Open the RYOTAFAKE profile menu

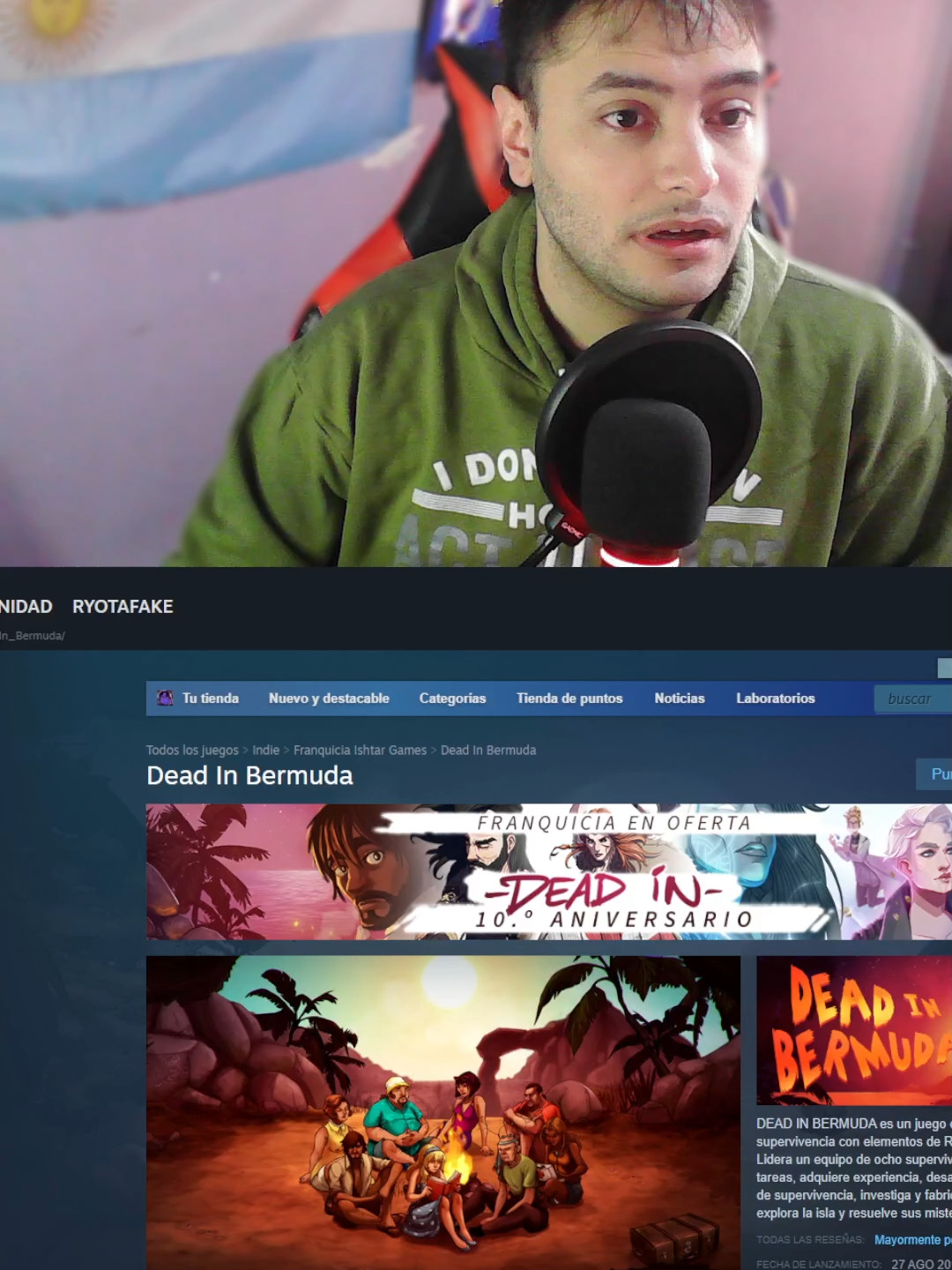click(123, 607)
